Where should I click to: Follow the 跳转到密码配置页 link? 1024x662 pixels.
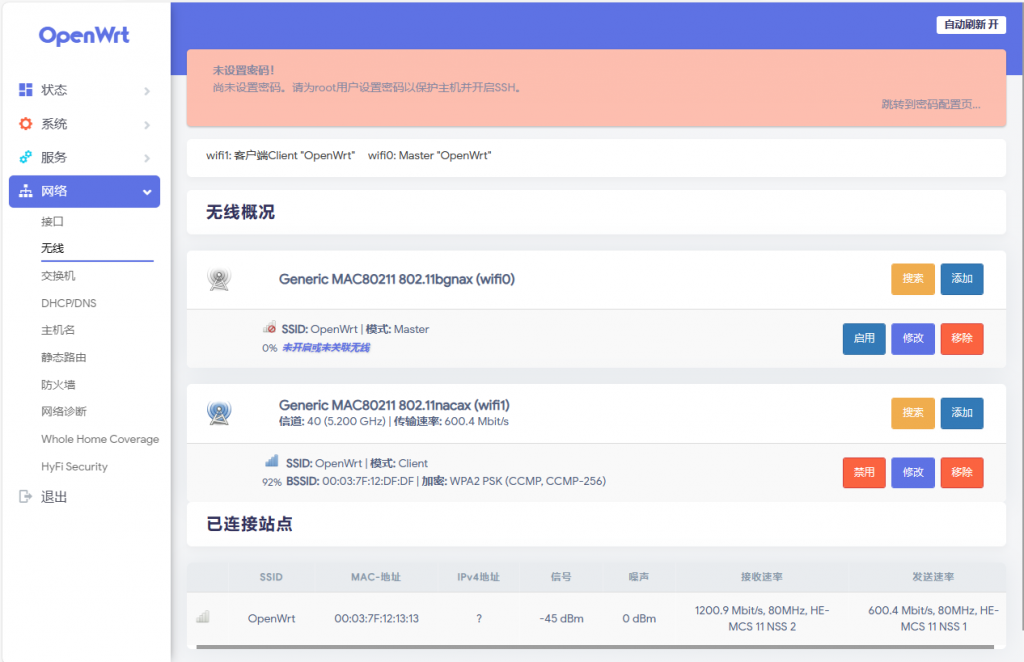(x=931, y=104)
